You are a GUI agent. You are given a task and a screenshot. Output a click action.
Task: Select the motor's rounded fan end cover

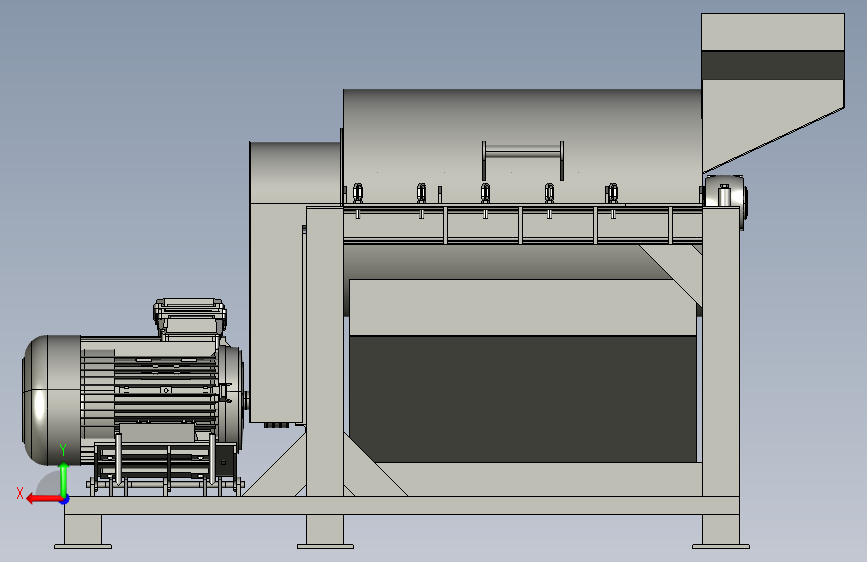(51, 399)
